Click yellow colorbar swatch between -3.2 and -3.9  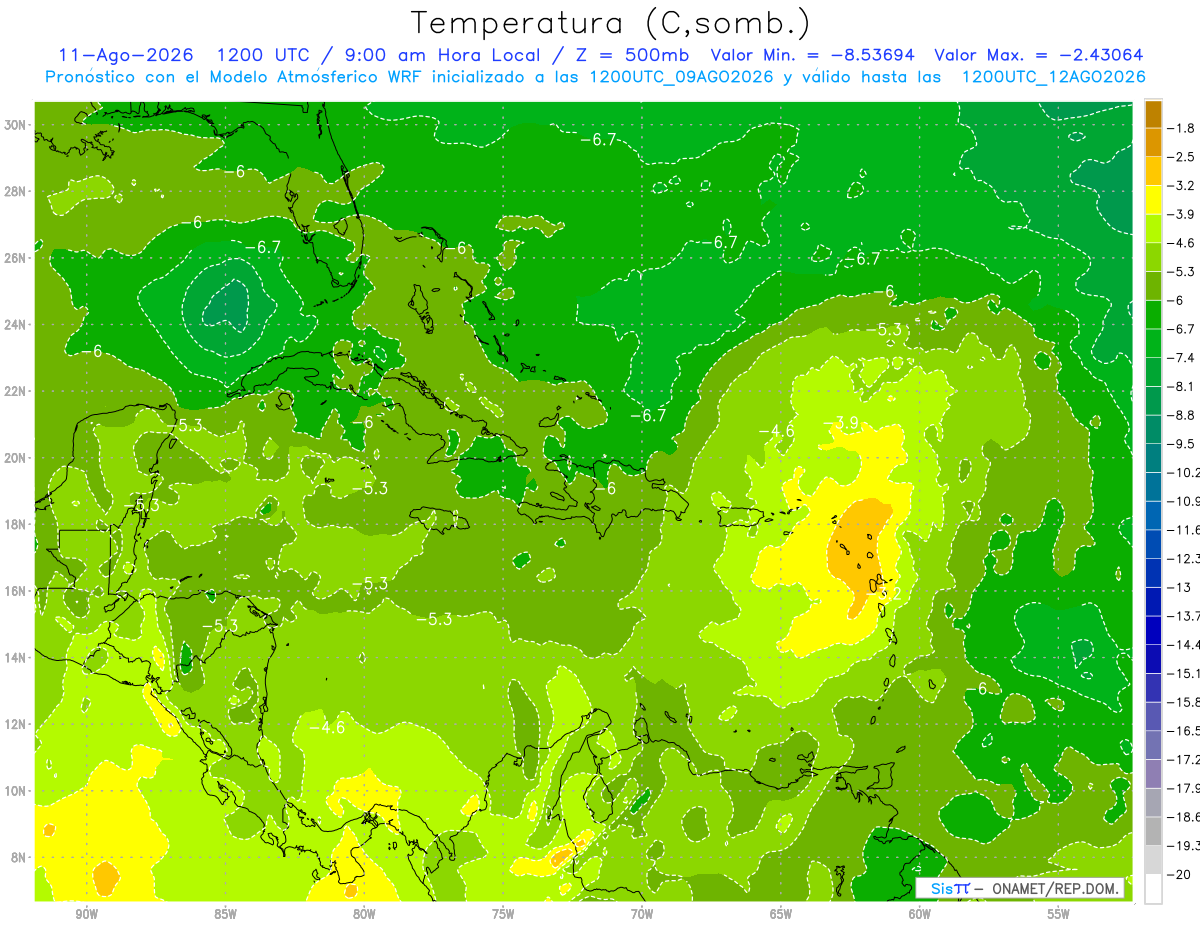pyautogui.click(x=1153, y=200)
